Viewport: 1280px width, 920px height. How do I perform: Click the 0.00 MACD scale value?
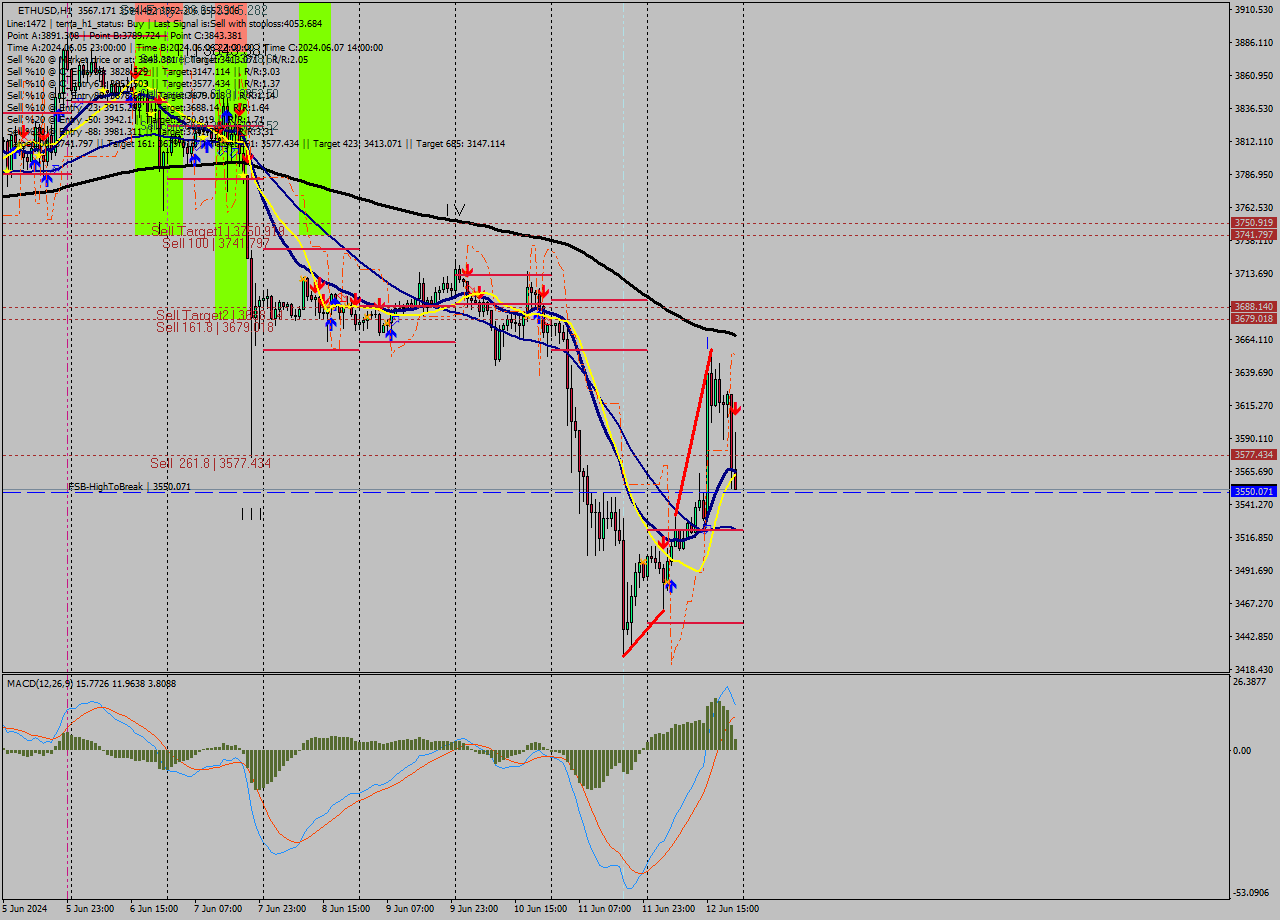coord(1243,751)
